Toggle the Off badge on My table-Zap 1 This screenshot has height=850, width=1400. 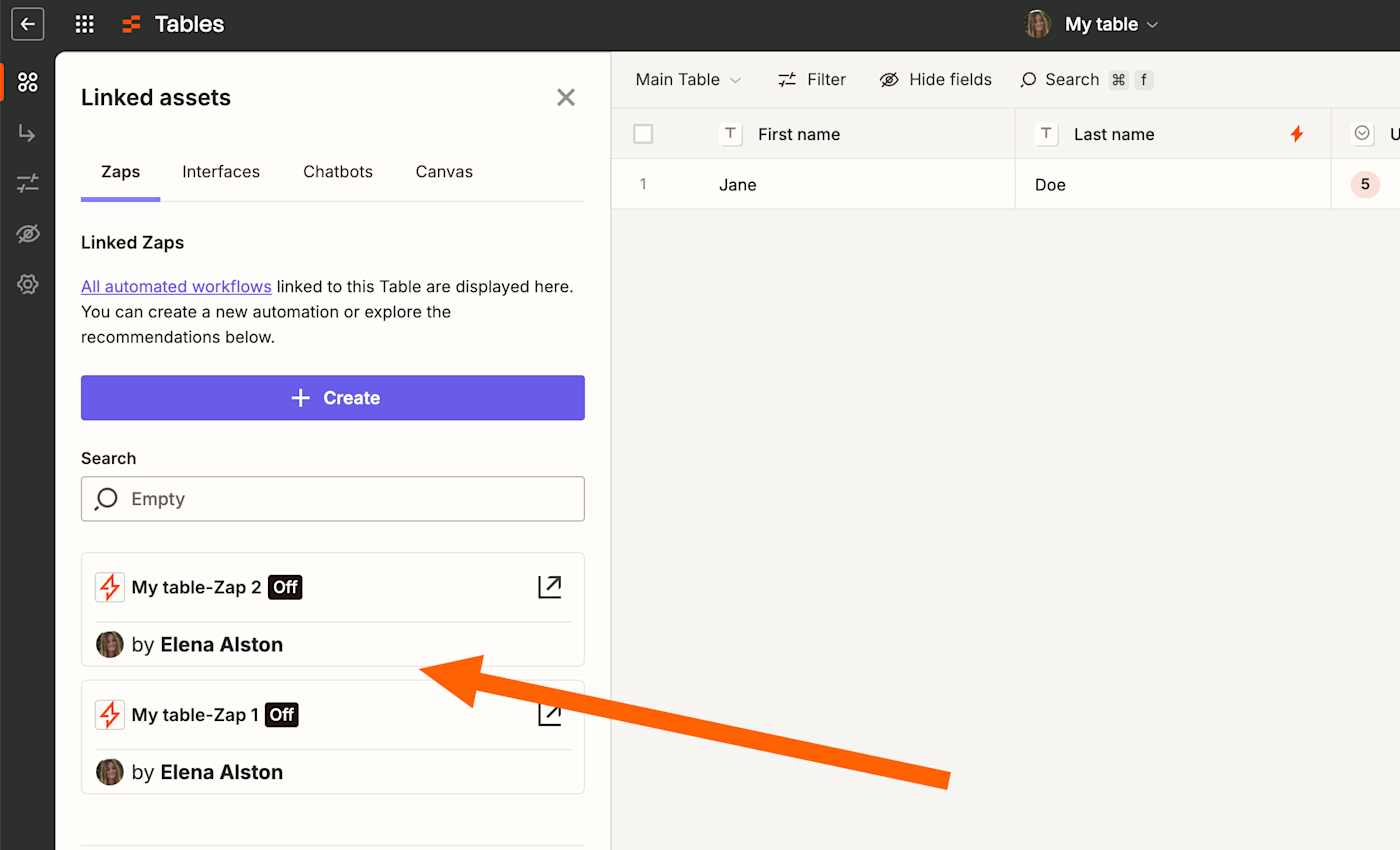(281, 715)
